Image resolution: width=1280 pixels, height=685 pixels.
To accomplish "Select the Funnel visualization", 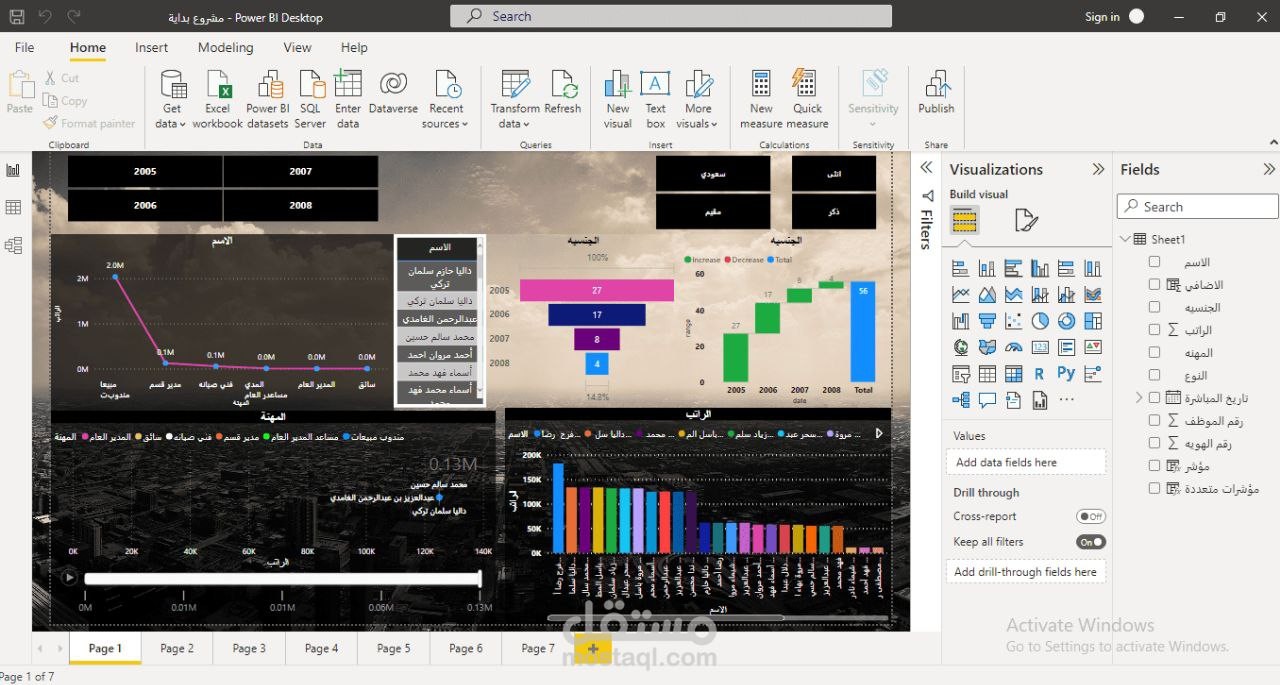I will [987, 321].
